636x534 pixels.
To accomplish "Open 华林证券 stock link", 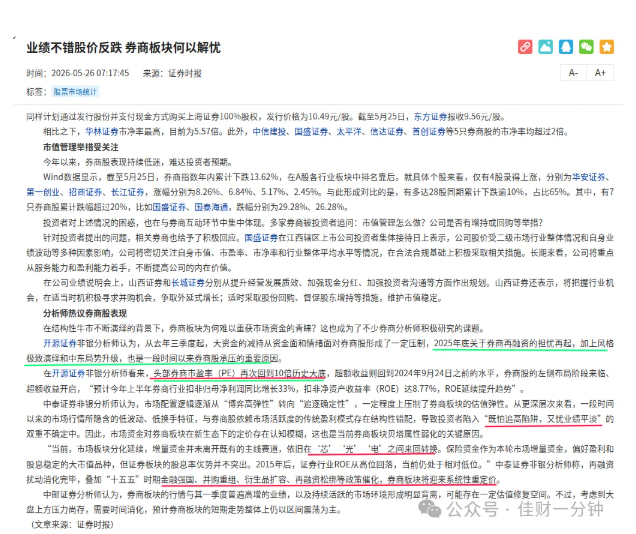I will 102,132.
